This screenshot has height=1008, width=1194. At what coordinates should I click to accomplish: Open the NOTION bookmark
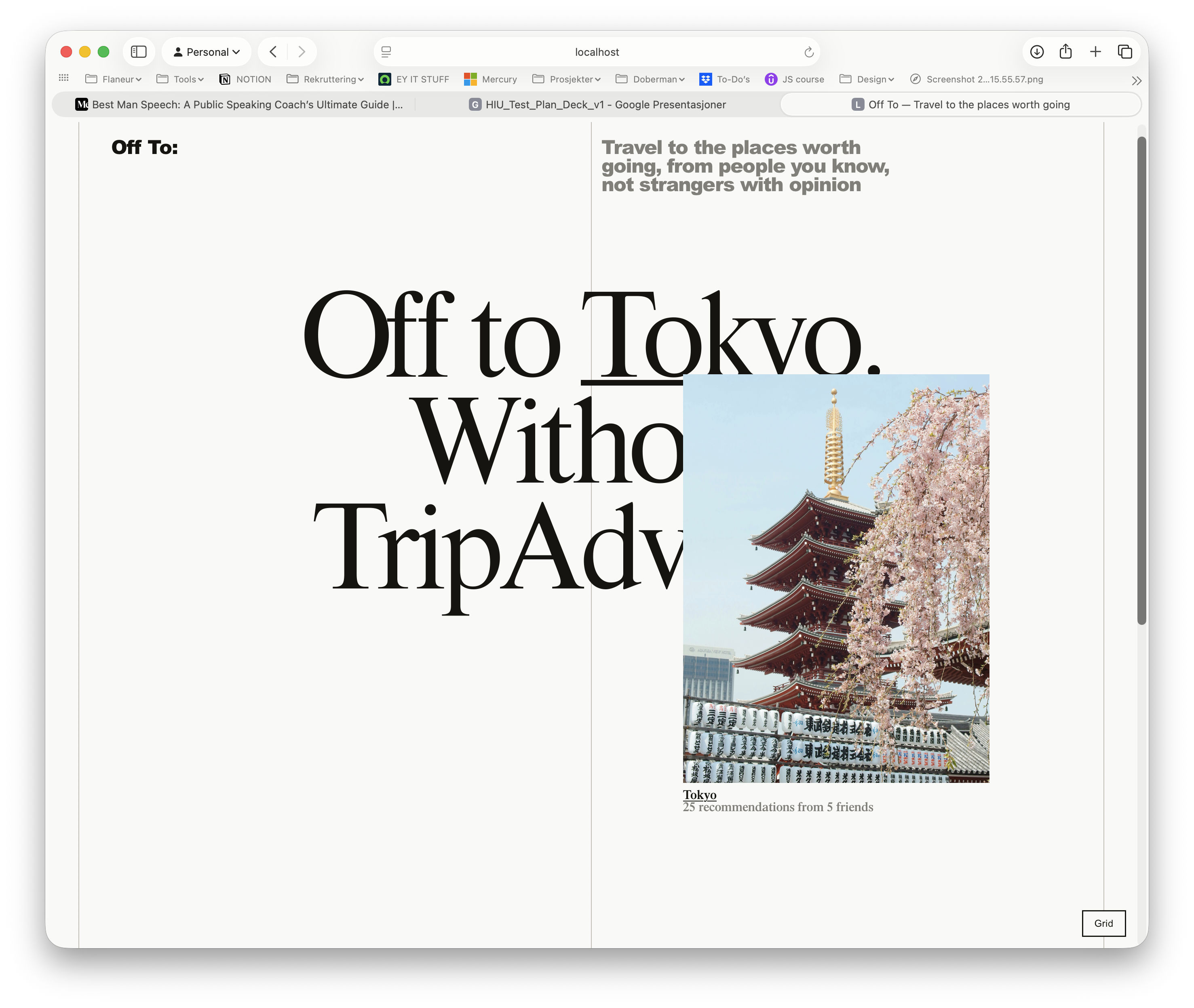[x=245, y=80]
